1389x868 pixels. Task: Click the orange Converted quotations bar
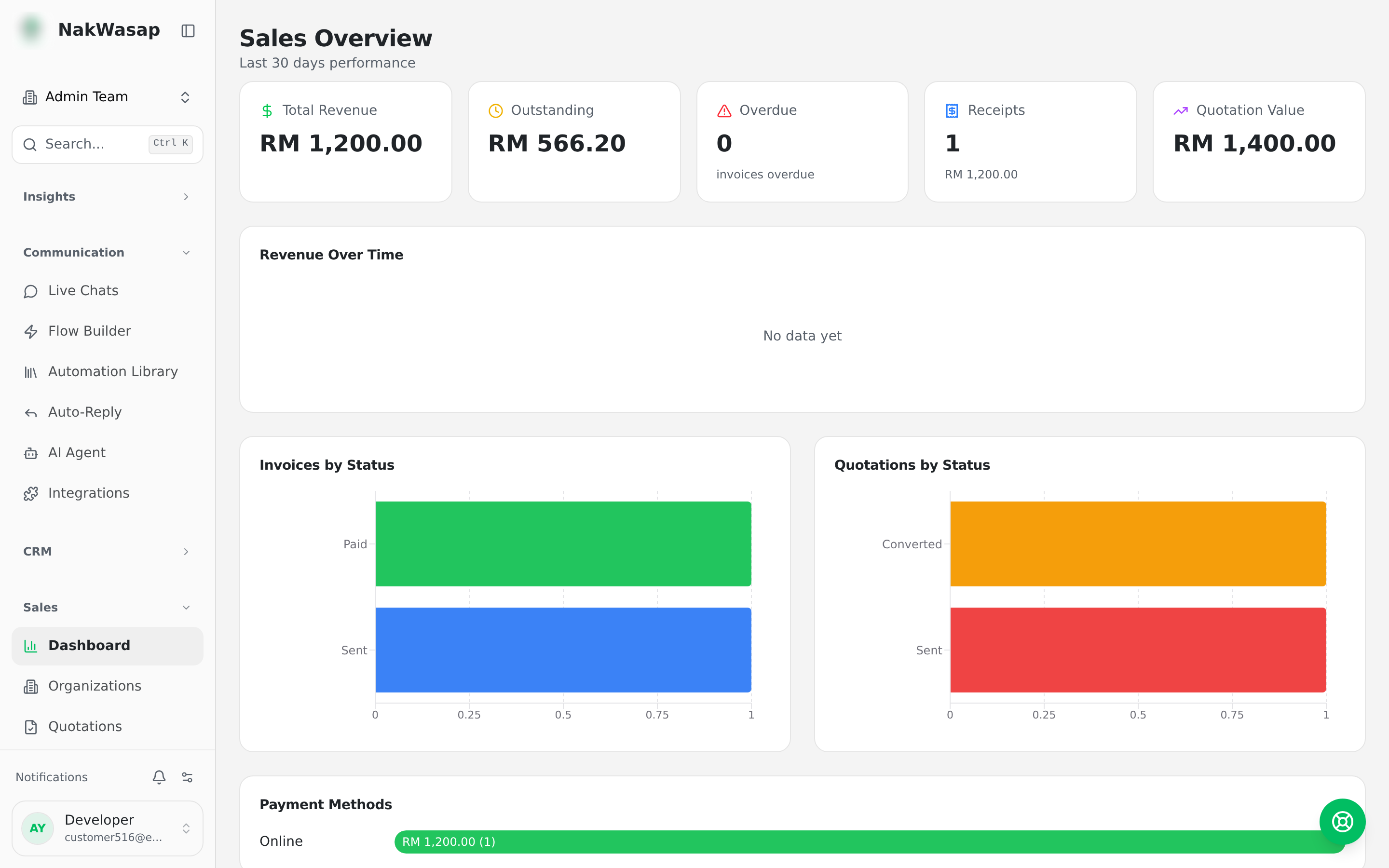[1138, 543]
